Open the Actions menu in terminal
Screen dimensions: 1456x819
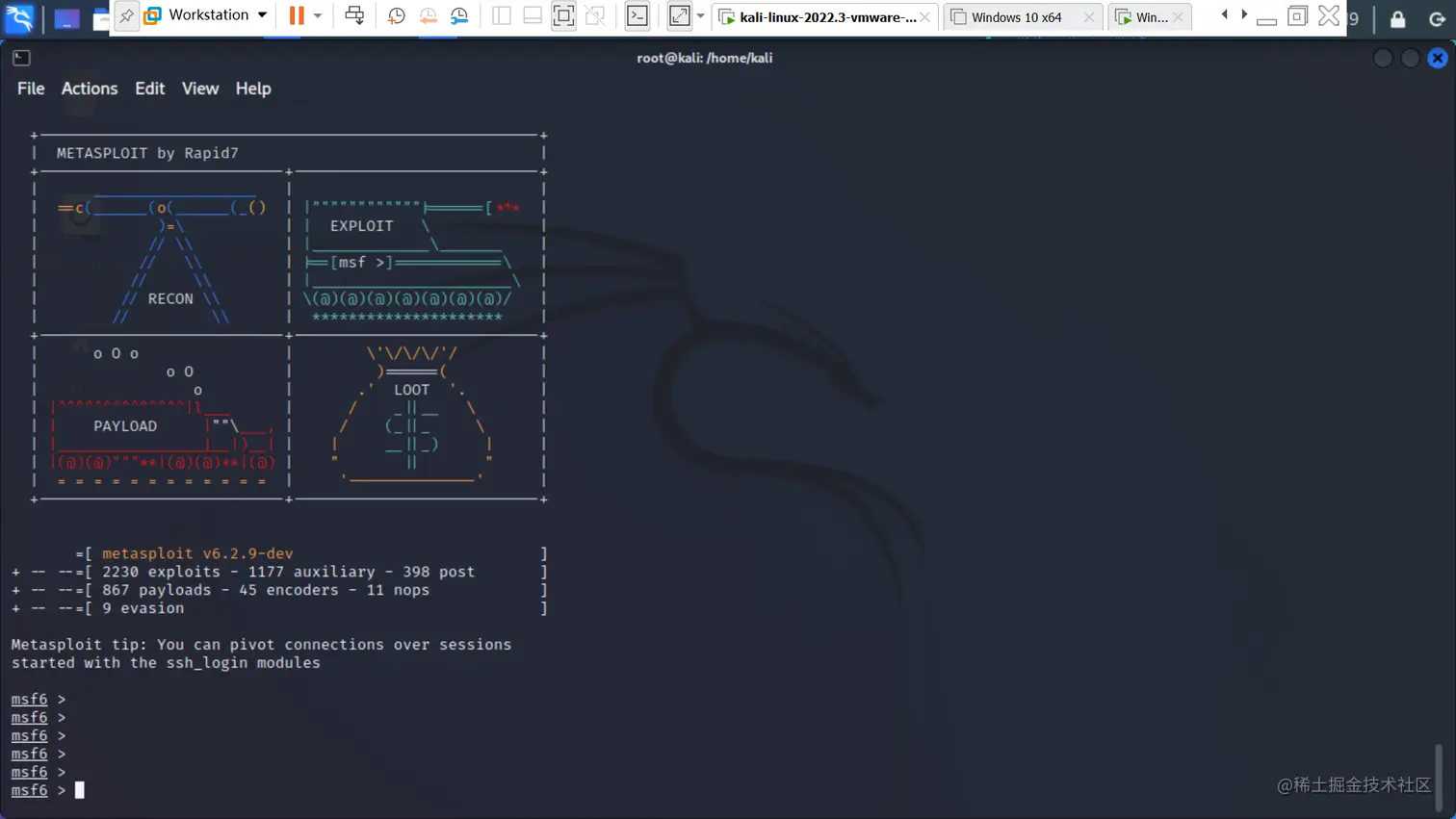90,89
